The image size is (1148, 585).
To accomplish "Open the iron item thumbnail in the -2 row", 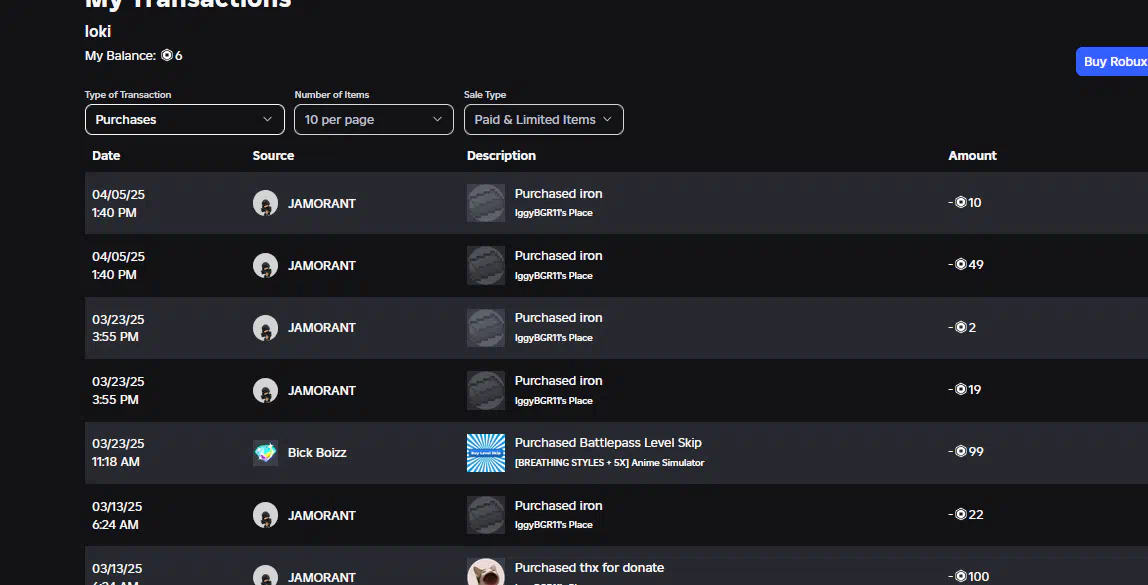I will tap(486, 327).
